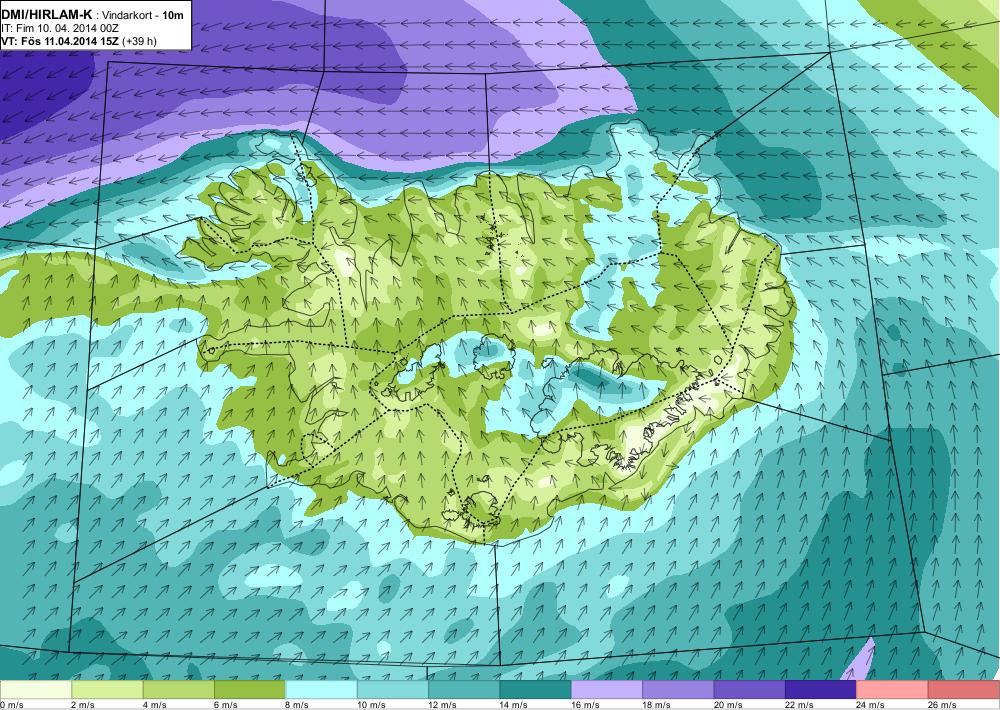
Task: Click the "18 m/s" legend label
Action: tap(657, 705)
